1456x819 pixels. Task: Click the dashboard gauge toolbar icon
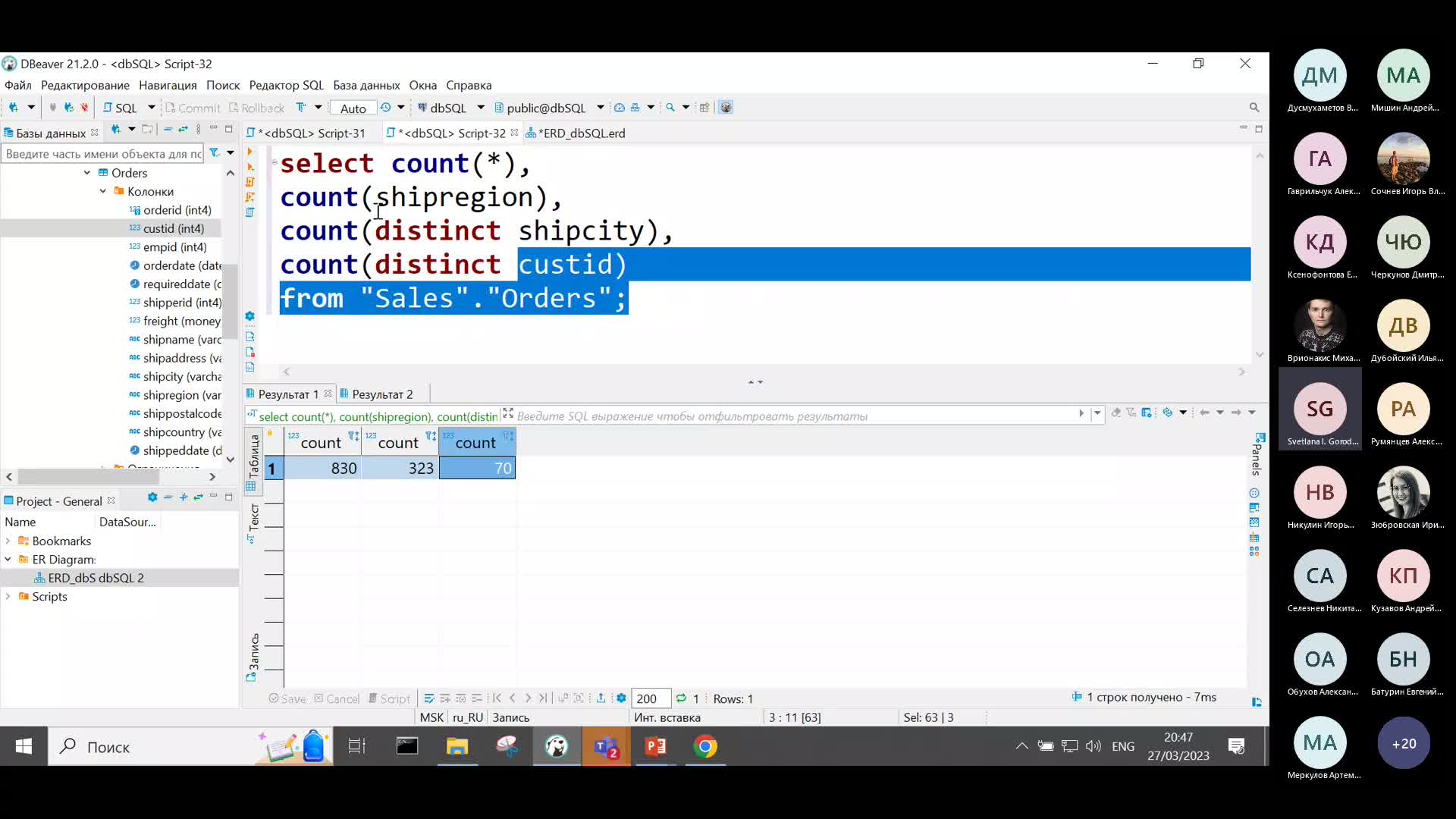click(x=619, y=108)
